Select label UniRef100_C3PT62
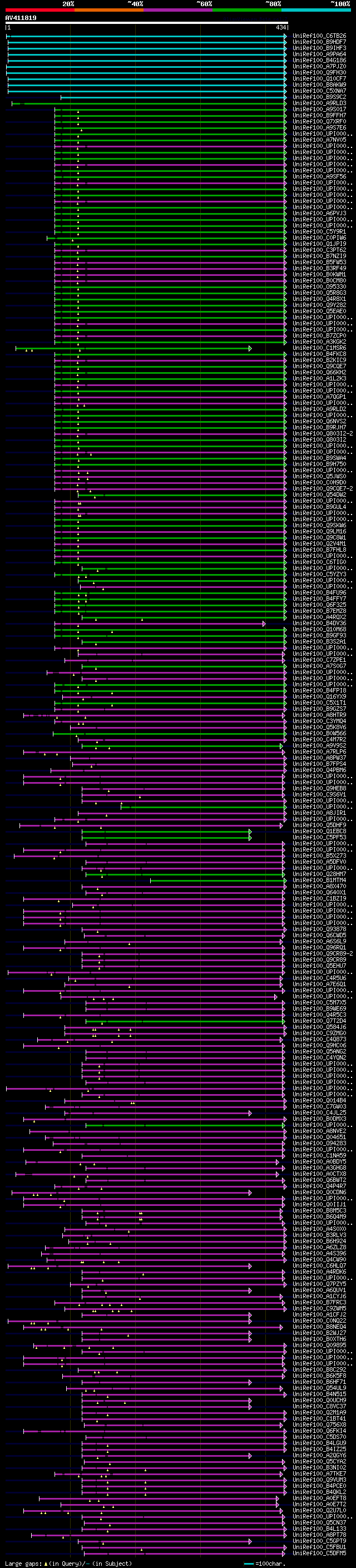 pos(319,250)
